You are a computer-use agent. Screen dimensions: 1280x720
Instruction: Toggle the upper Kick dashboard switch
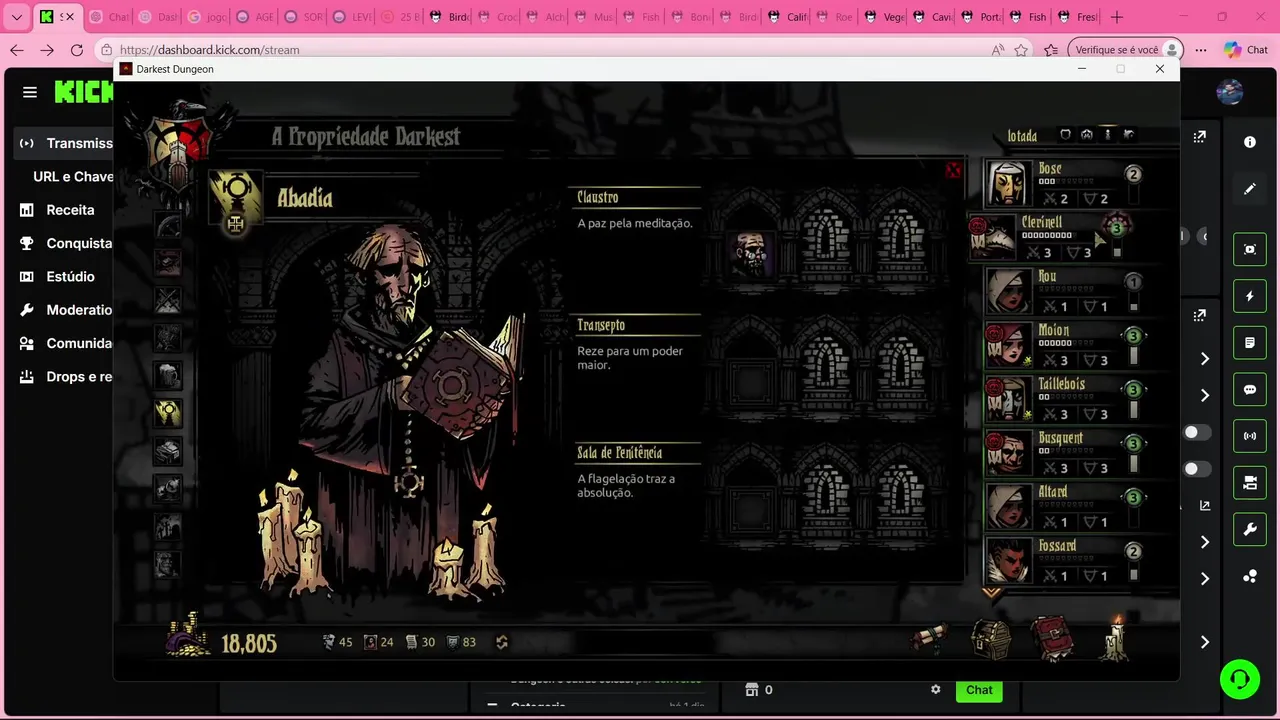(x=1196, y=432)
